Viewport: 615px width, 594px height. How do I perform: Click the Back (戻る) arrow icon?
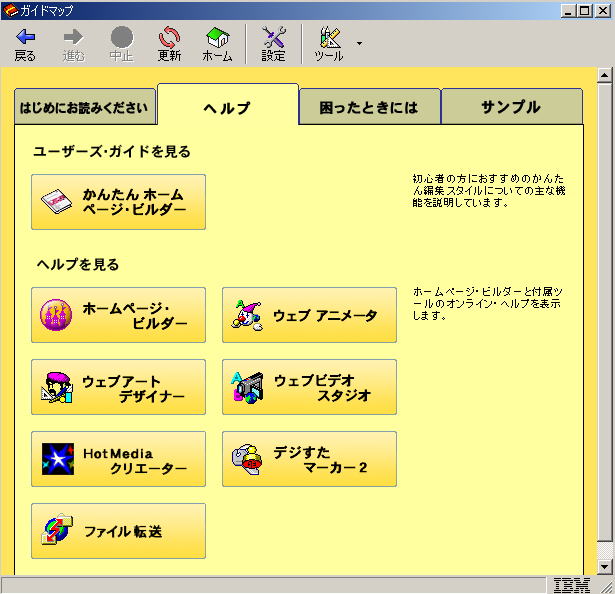[x=25, y=38]
